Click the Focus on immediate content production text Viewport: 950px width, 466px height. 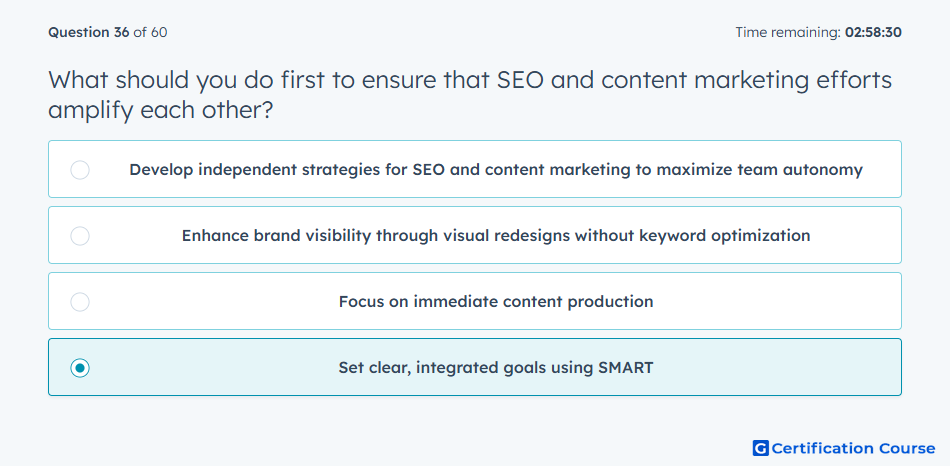[x=496, y=302]
